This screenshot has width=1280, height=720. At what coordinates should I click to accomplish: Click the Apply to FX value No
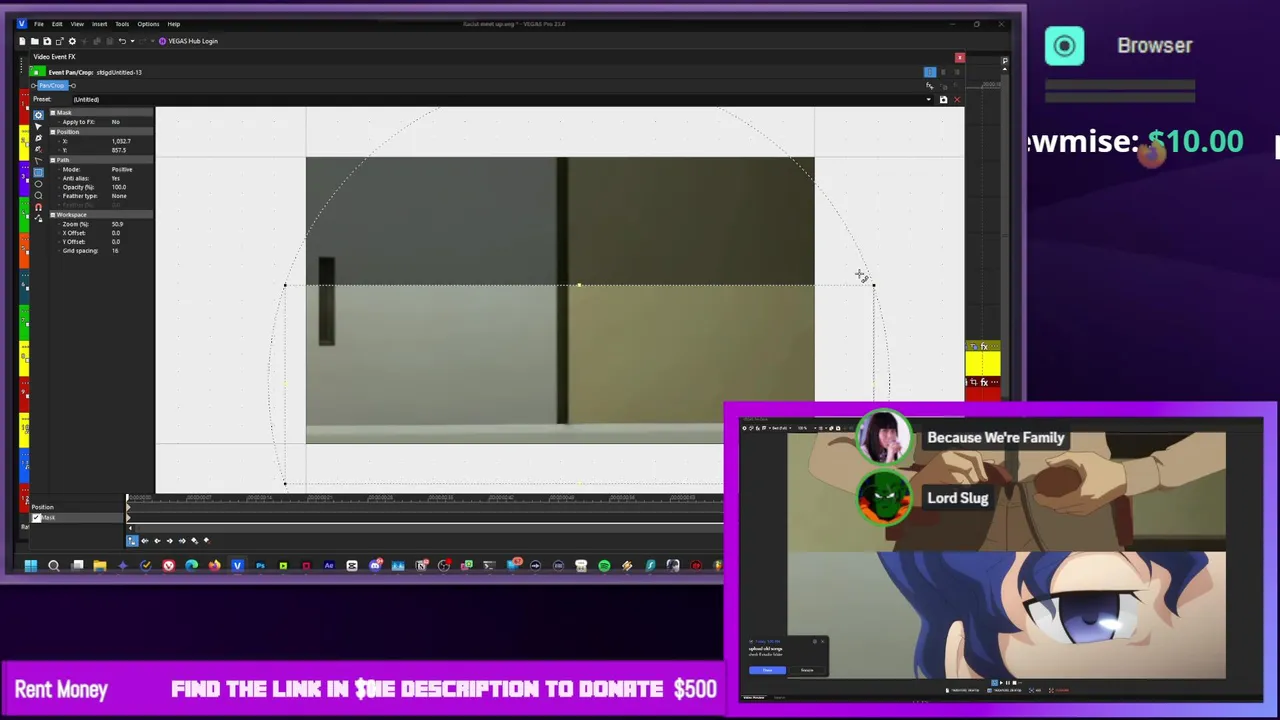(116, 122)
